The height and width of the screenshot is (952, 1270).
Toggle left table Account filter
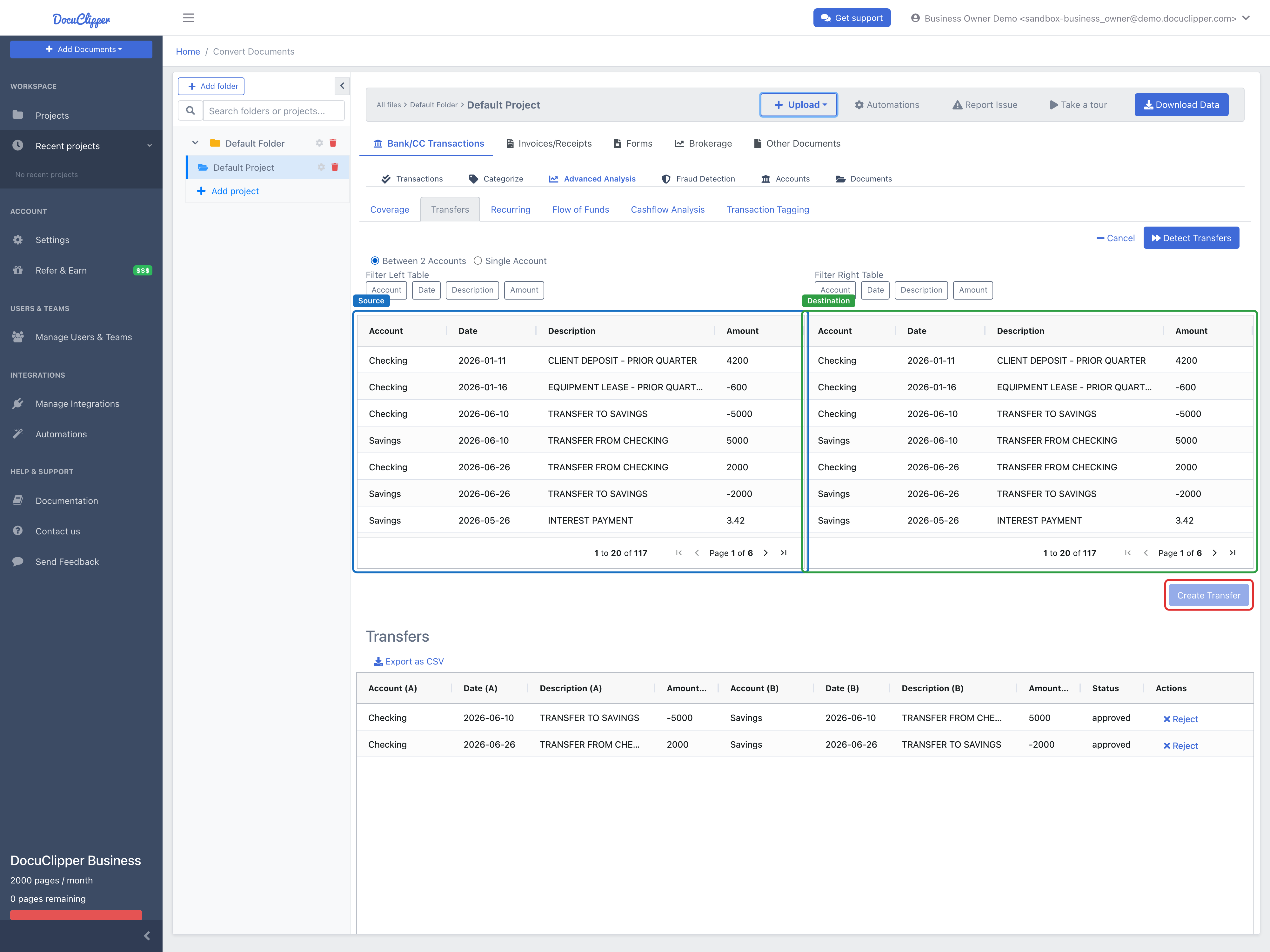(386, 290)
